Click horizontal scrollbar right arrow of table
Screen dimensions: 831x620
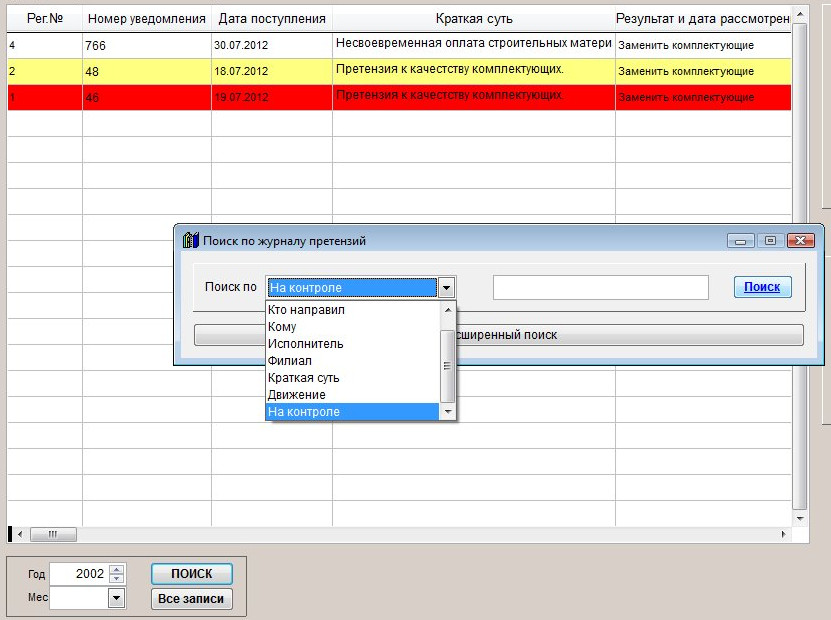pyautogui.click(x=783, y=534)
